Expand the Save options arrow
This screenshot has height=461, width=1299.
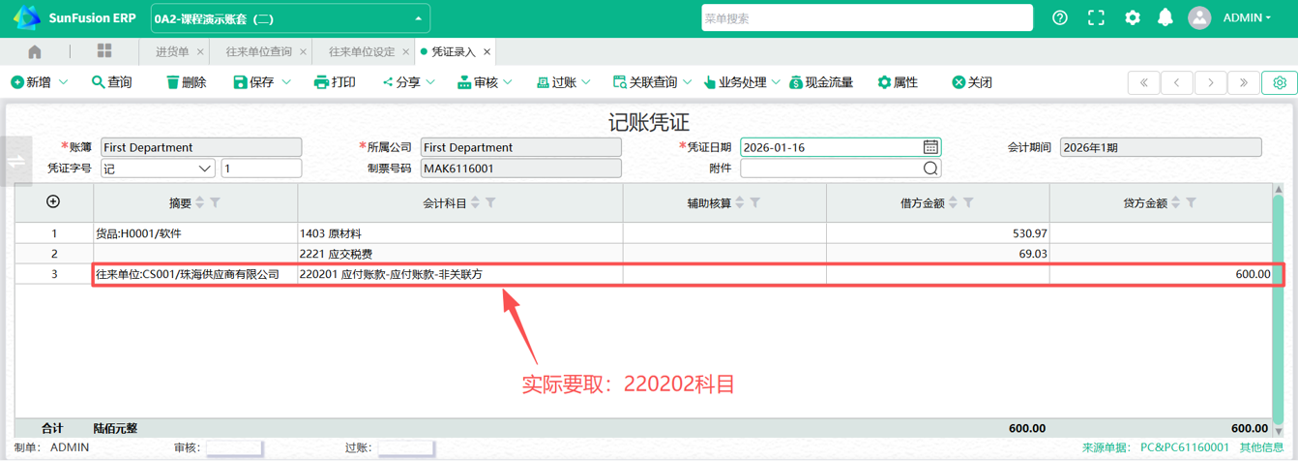[287, 82]
